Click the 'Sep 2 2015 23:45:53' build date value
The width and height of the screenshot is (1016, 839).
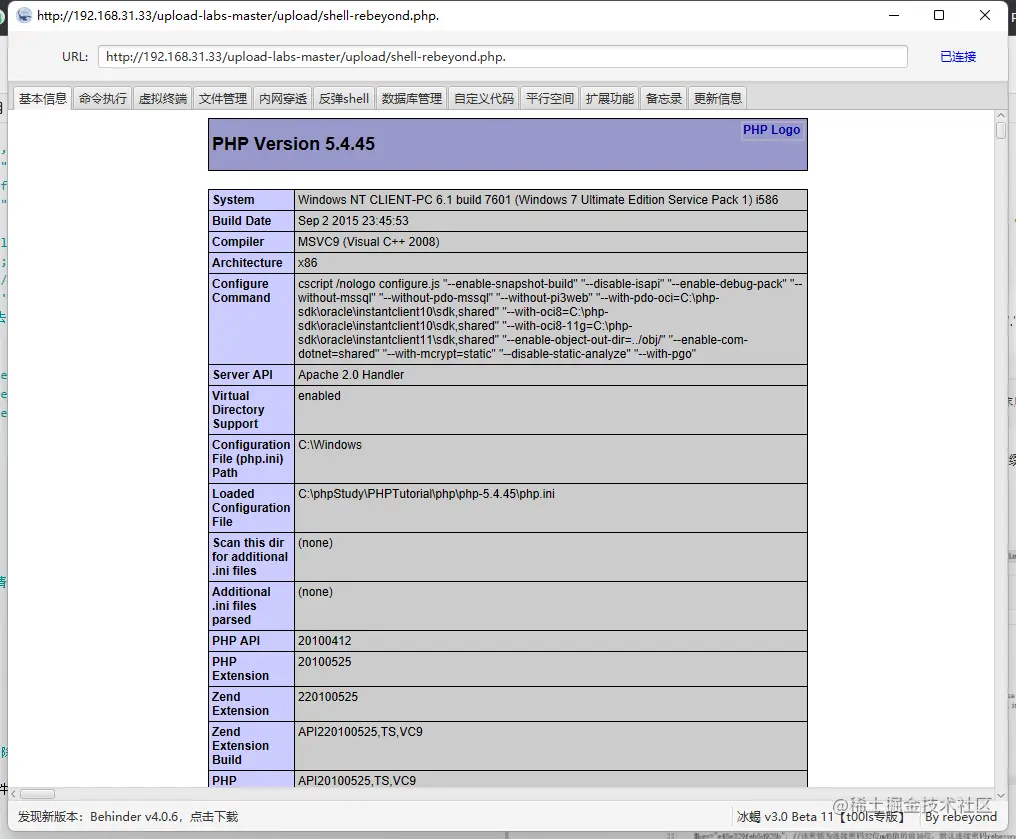[x=353, y=221]
